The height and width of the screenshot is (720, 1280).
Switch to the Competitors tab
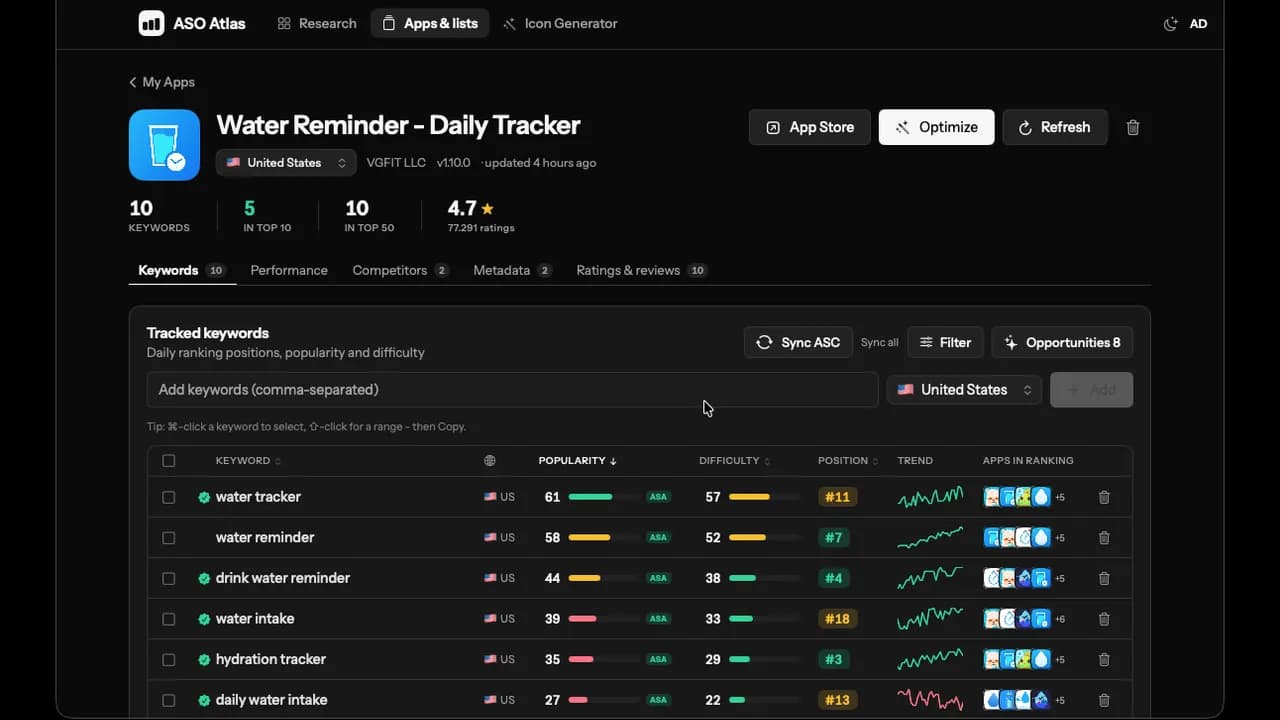400,270
